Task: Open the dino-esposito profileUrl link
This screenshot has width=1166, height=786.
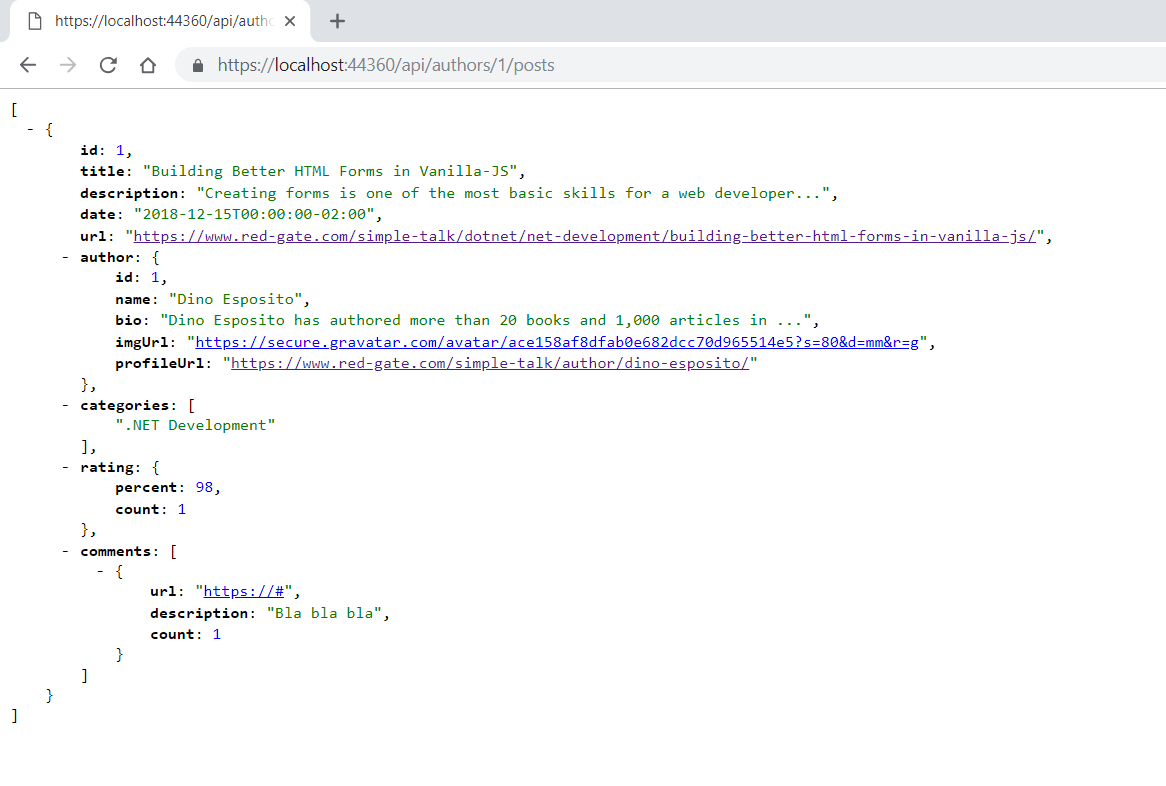Action: point(490,363)
